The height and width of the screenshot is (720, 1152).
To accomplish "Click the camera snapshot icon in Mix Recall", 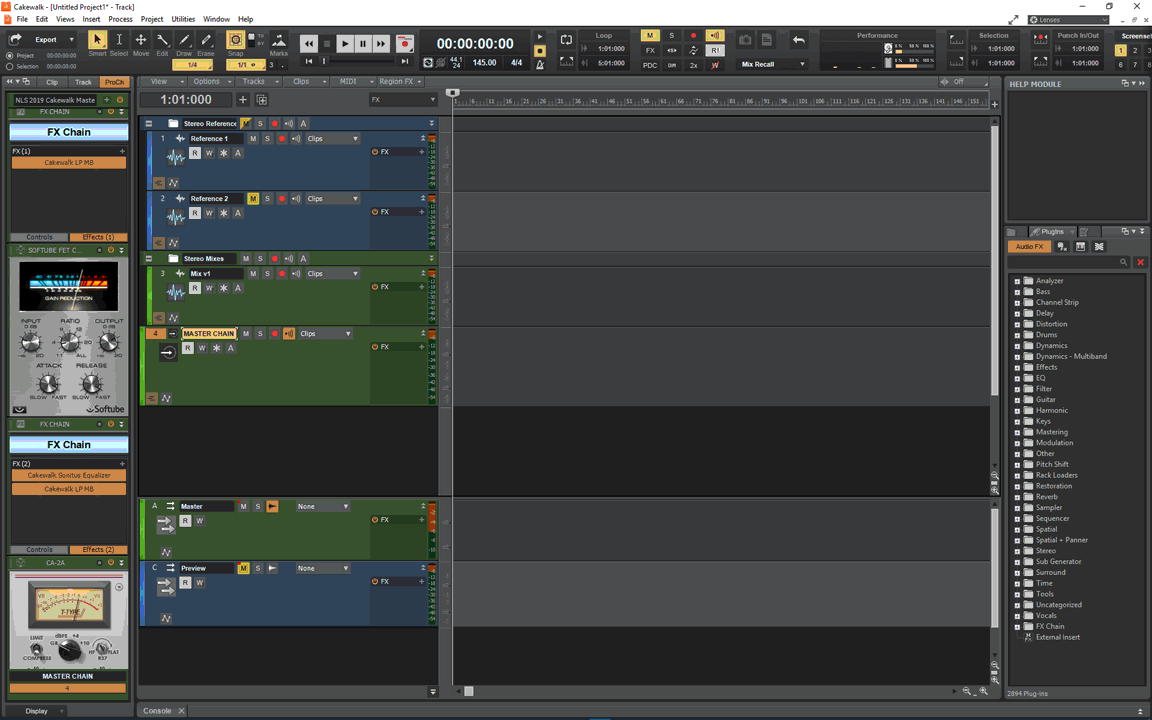I will [745, 40].
